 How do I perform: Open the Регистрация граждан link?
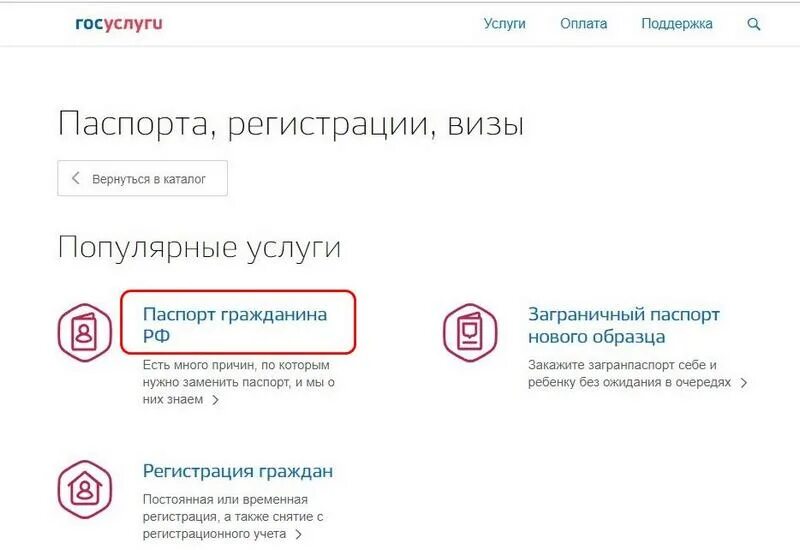238,471
